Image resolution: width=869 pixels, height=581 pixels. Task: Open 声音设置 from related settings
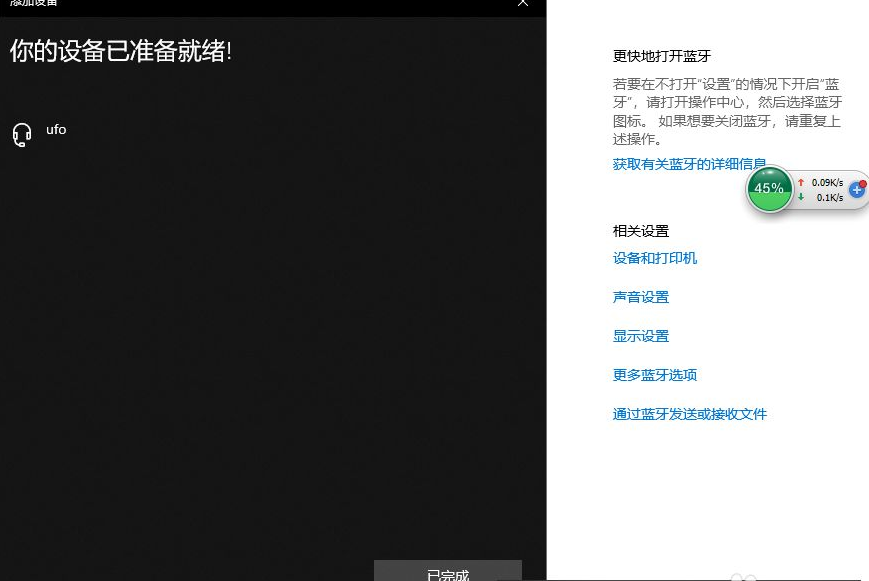tap(641, 297)
